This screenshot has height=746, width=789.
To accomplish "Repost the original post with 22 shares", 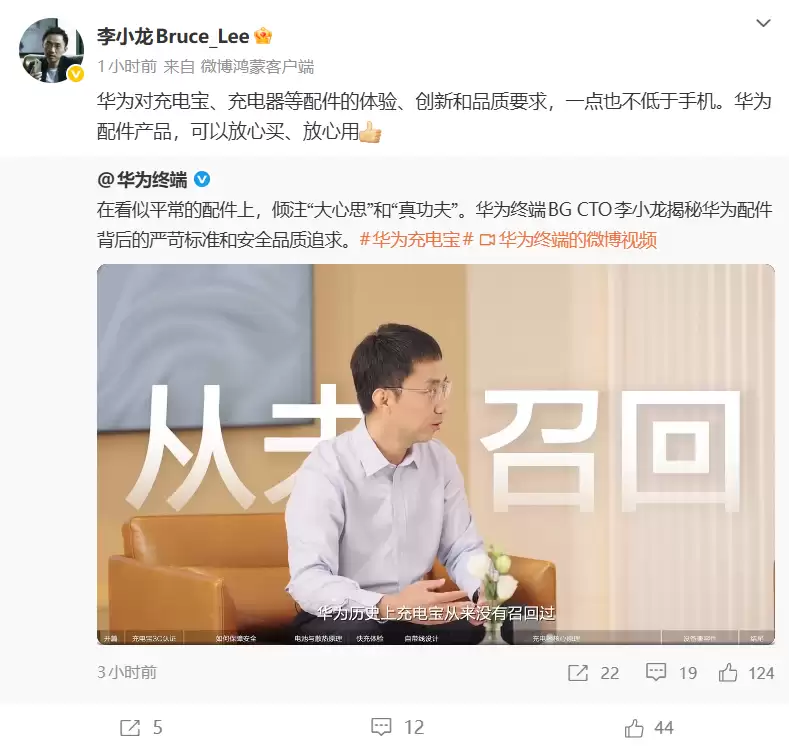I will point(593,673).
